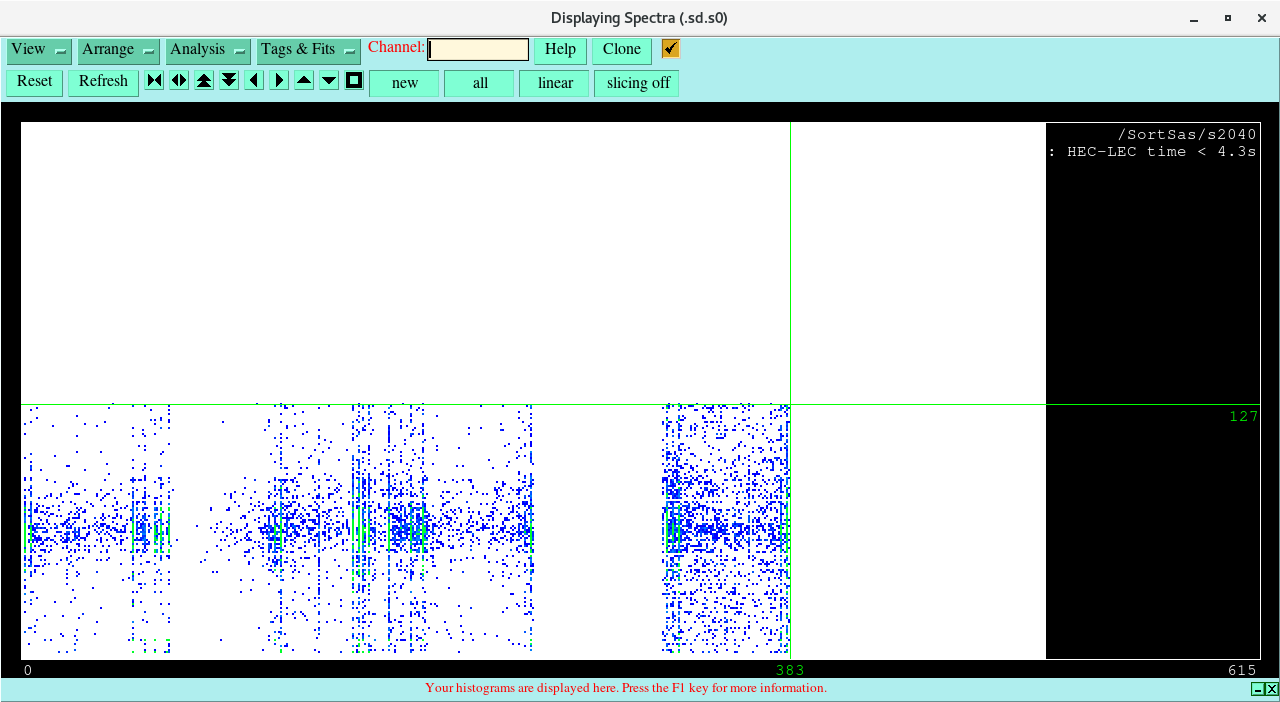Click the single up triangle icon
Viewport: 1280px width, 702px height.
point(304,81)
